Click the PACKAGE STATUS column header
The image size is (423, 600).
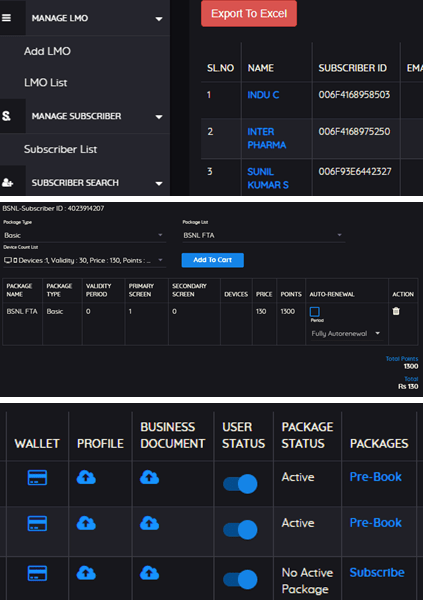pos(307,435)
